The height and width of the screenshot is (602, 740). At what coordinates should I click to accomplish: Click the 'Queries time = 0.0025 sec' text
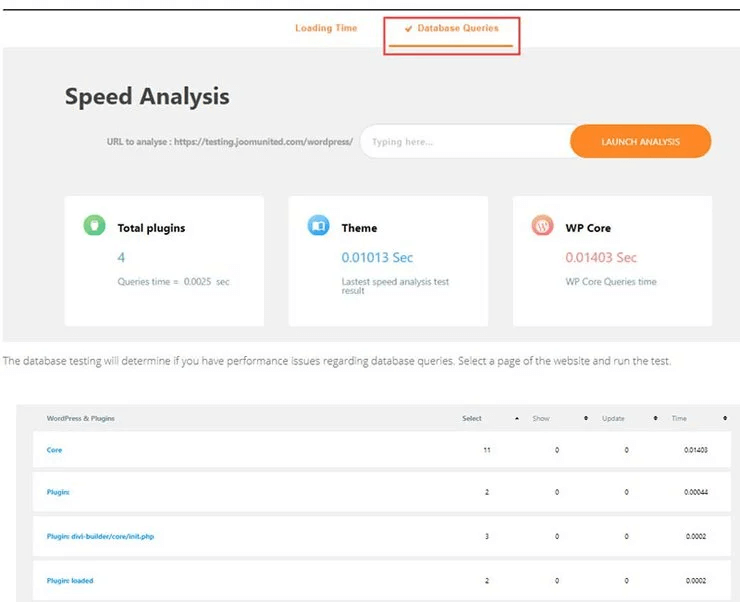tap(173, 282)
